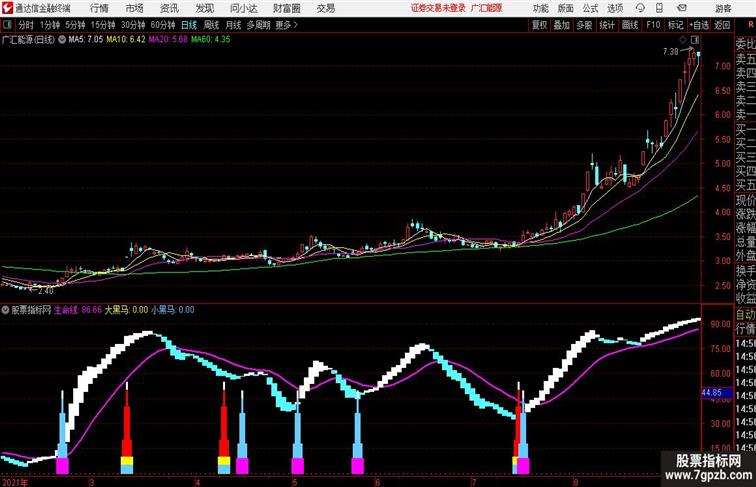Viewport: 756px width, 487px height.
Task: Add stock with +自选 button
Action: point(699,25)
